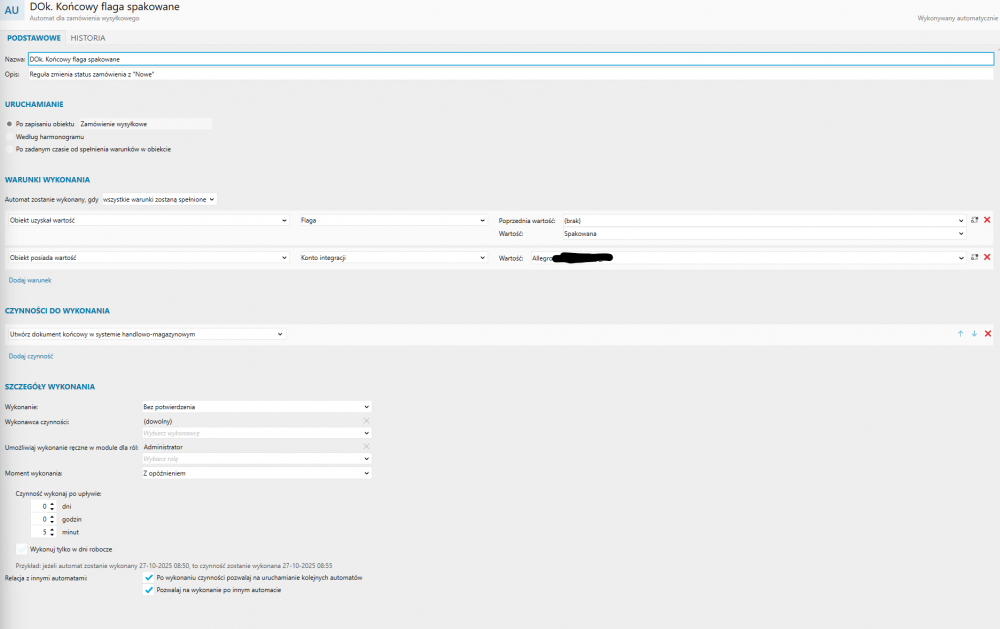Toggle Wykonuj tylko w dni robocze checkbox
The height and width of the screenshot is (629, 1000).
pyautogui.click(x=22, y=549)
